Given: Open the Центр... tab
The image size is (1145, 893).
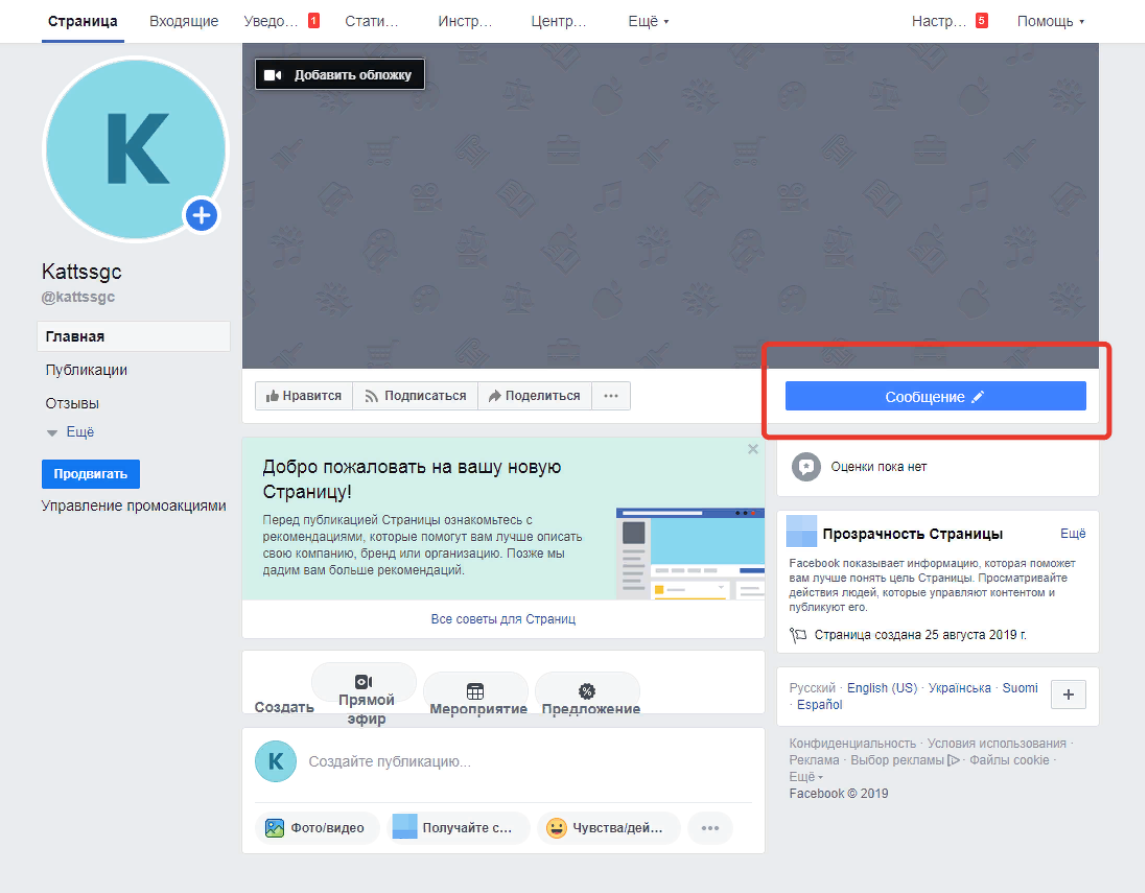Looking at the screenshot, I should pos(559,21).
